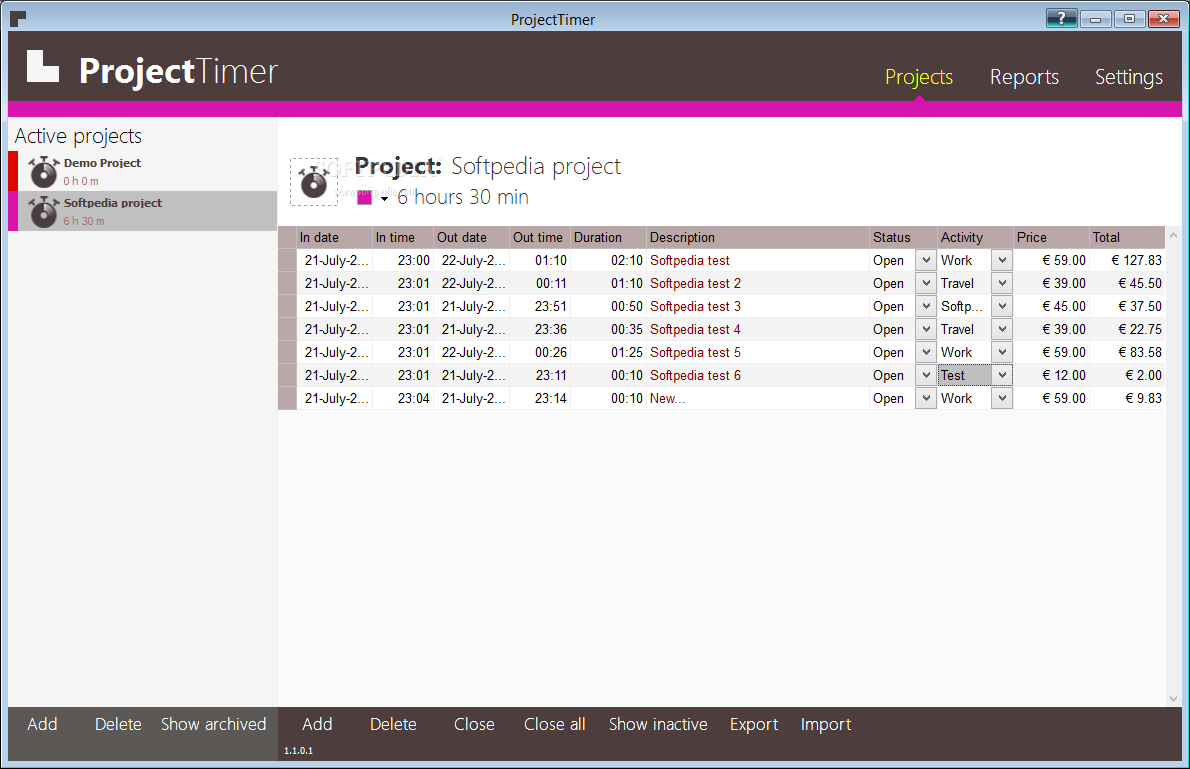Add a new project in sidebar
Viewport: 1190px width, 769px height.
42,724
